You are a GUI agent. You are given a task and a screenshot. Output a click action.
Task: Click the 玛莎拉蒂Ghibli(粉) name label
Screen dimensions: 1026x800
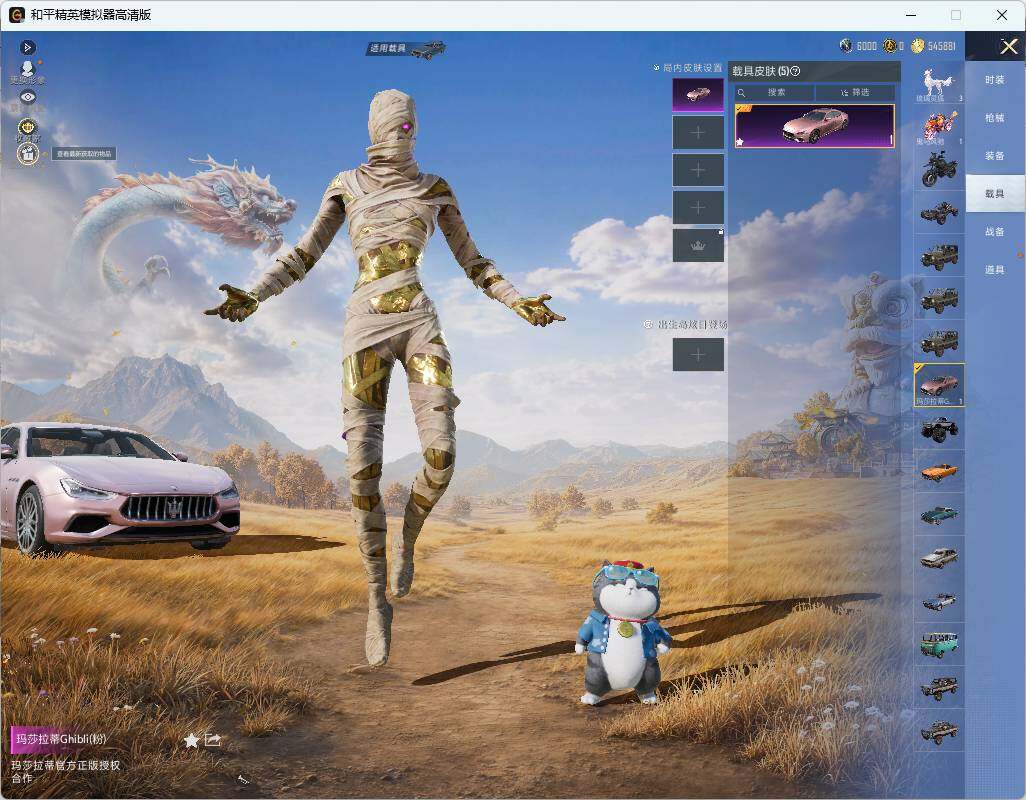pyautogui.click(x=61, y=739)
